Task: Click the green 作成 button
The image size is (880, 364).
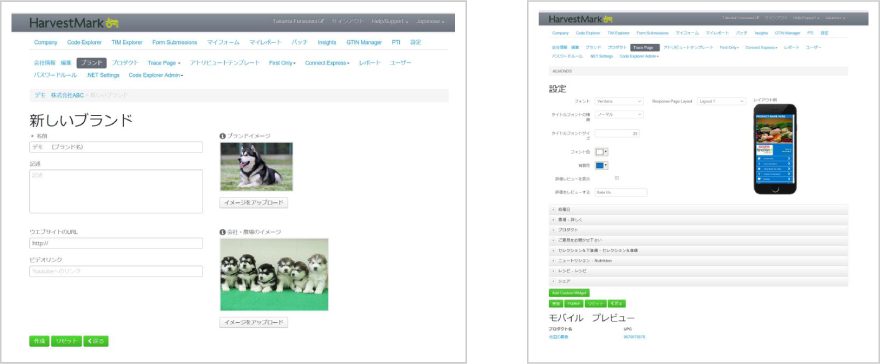Action: click(39, 341)
